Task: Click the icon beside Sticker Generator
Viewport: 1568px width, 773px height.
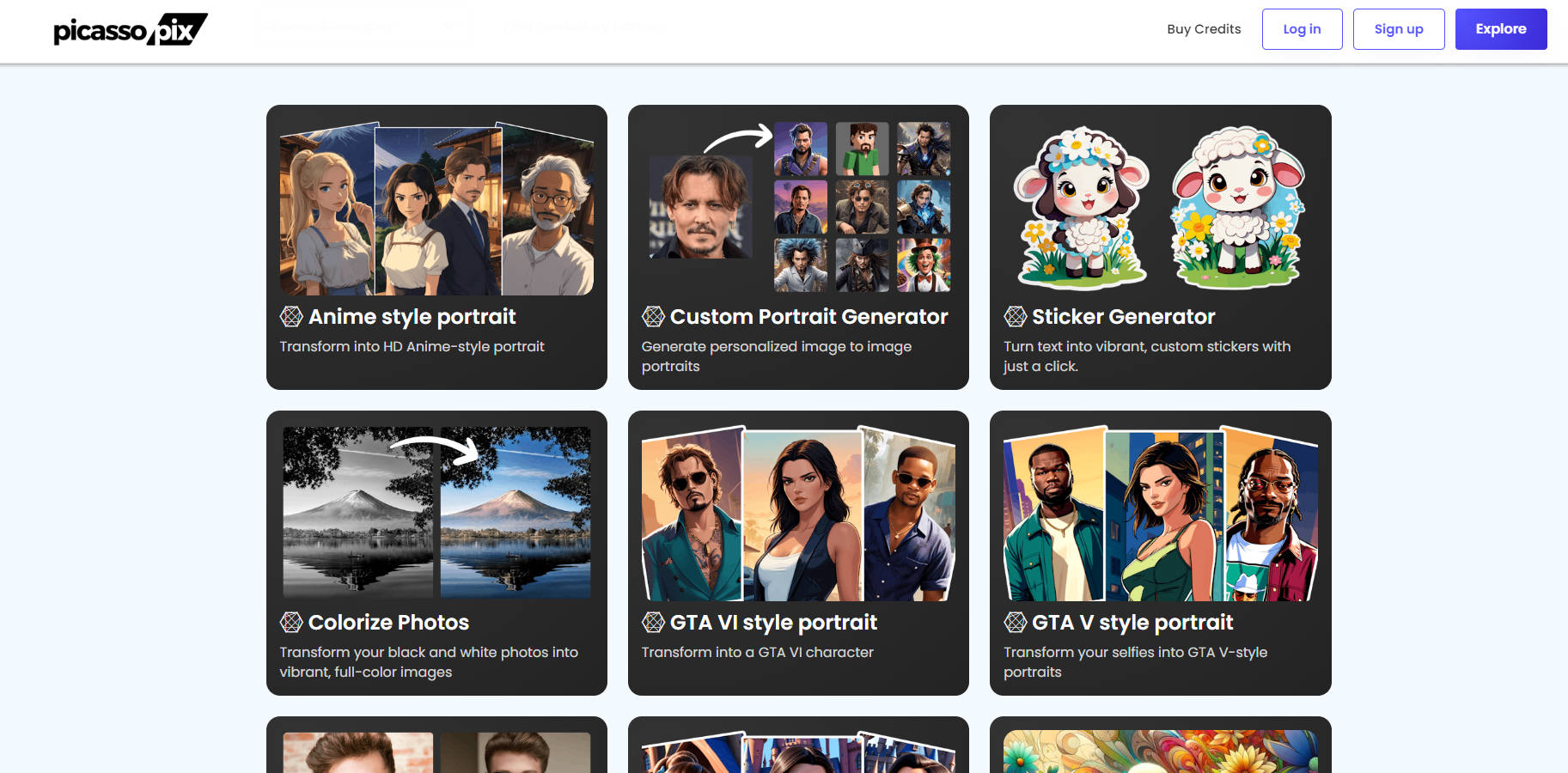Action: pos(1015,317)
